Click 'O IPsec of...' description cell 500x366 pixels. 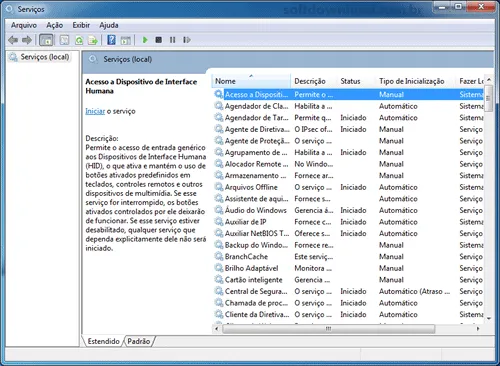[313, 129]
